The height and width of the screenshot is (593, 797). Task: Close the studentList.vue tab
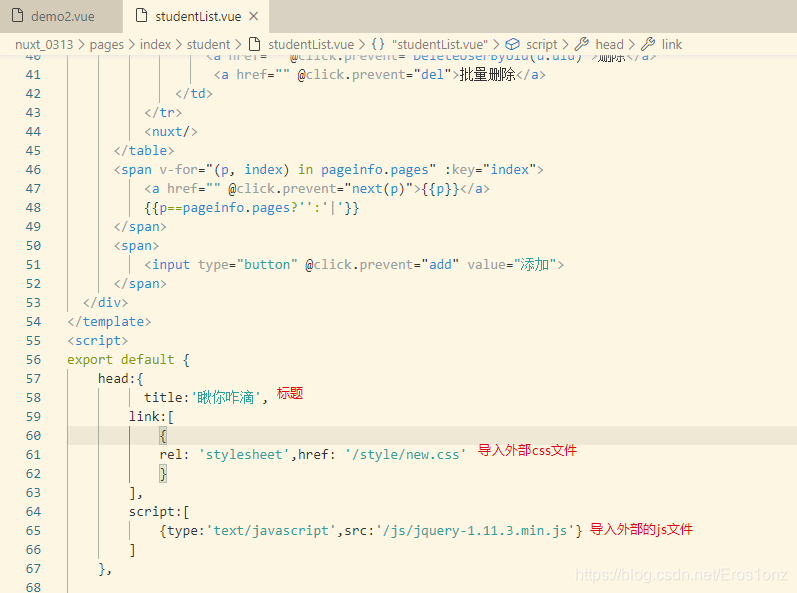pyautogui.click(x=254, y=16)
